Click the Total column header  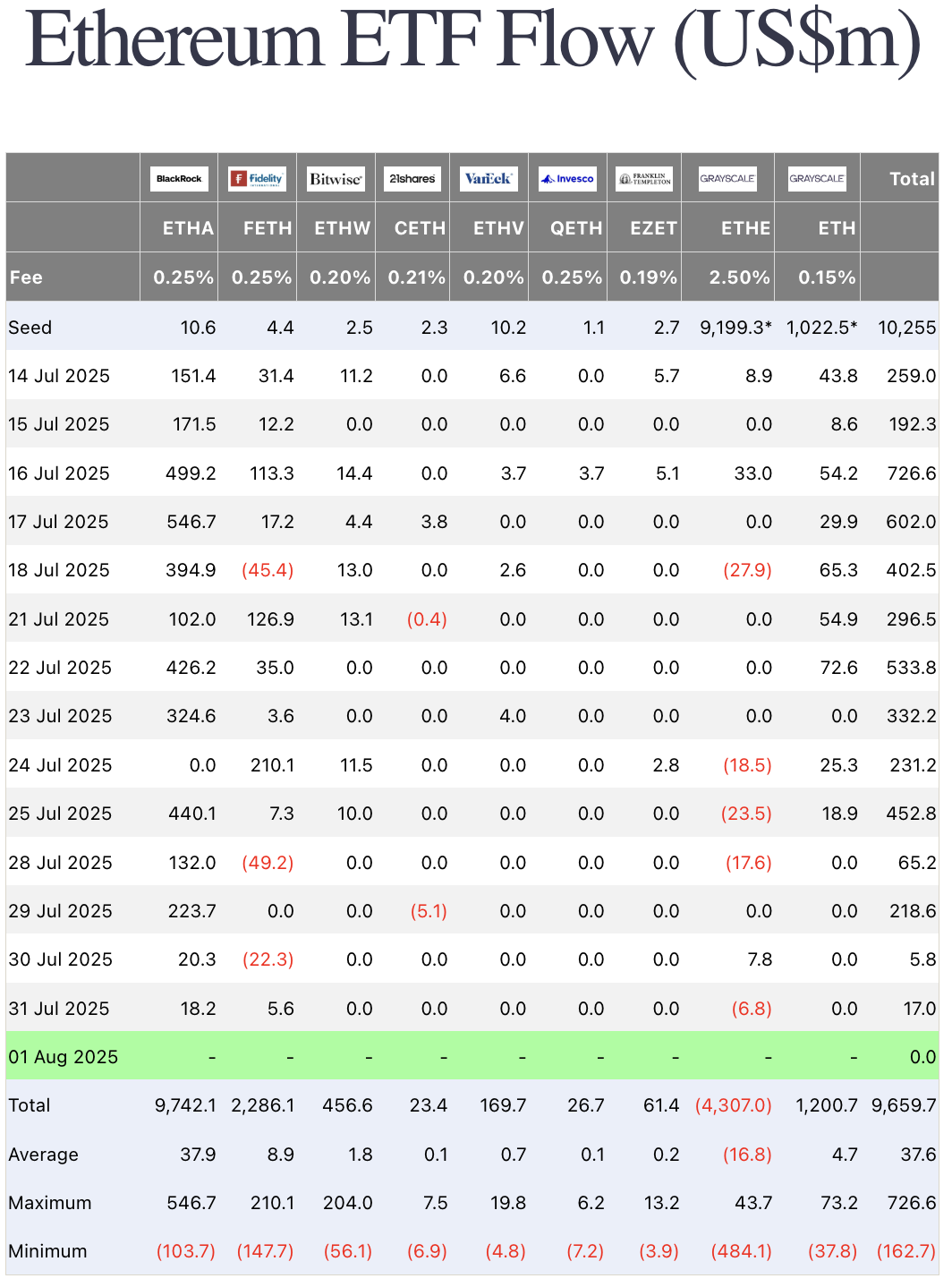[x=912, y=179]
